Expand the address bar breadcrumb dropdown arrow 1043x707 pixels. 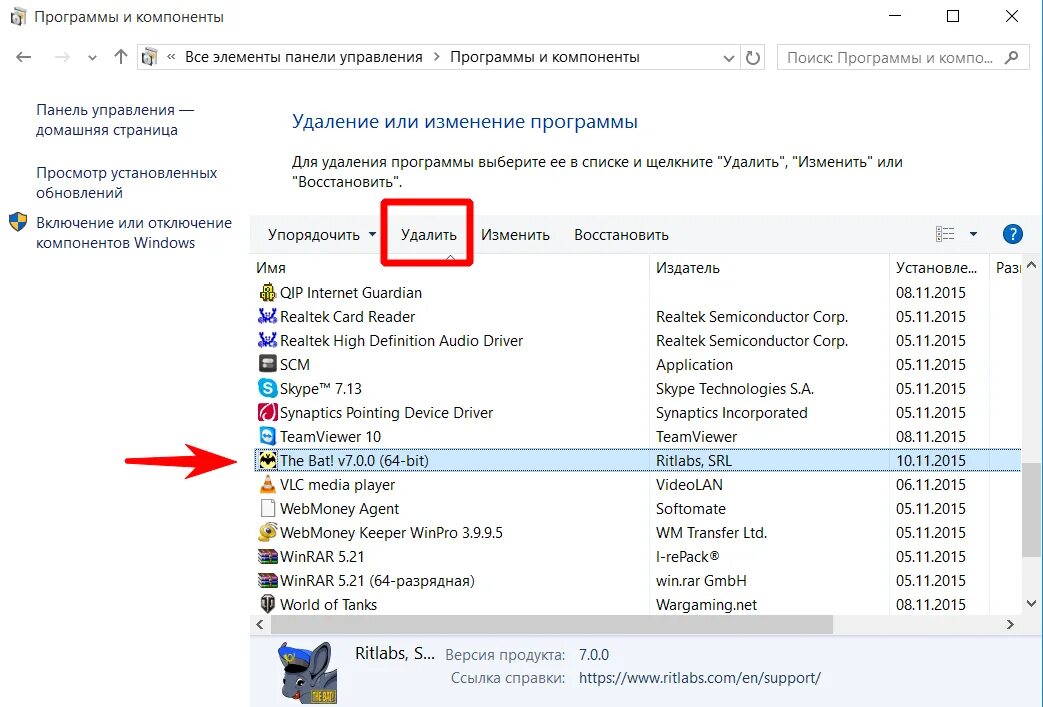(x=729, y=57)
